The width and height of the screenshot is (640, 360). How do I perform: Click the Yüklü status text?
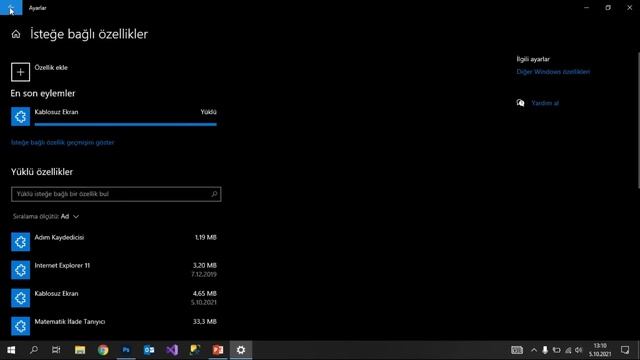pyautogui.click(x=209, y=112)
